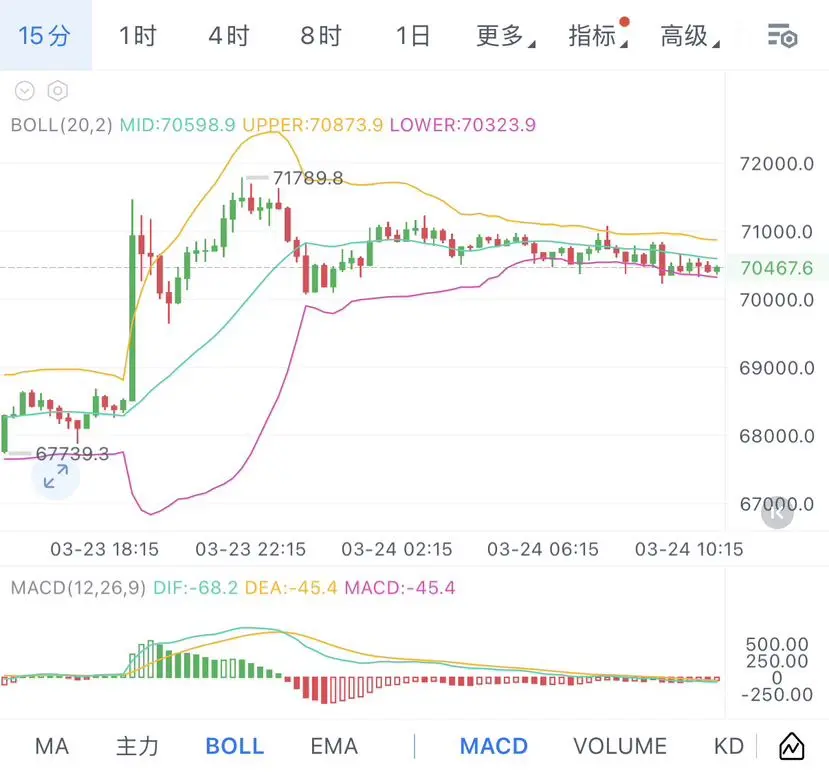This screenshot has width=829, height=773.
Task: Open the 更多 timeframe dropdown
Action: pos(505,36)
